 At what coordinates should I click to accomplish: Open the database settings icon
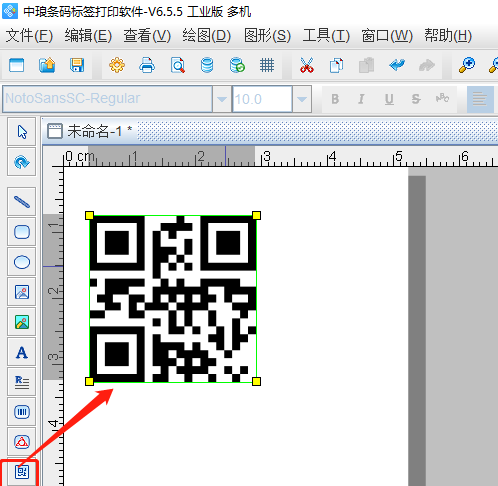(207, 65)
